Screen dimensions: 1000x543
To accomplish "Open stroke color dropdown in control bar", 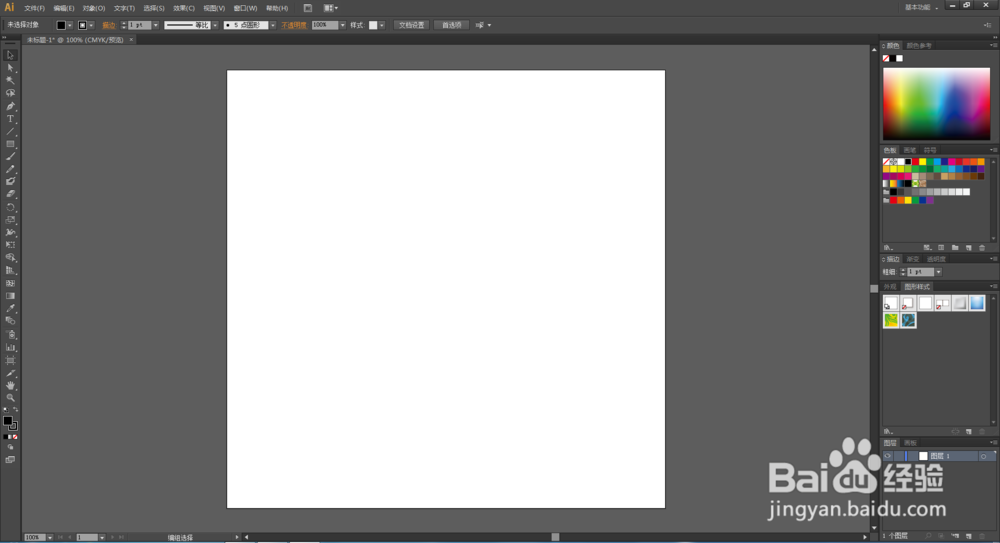I will pyautogui.click(x=91, y=26).
